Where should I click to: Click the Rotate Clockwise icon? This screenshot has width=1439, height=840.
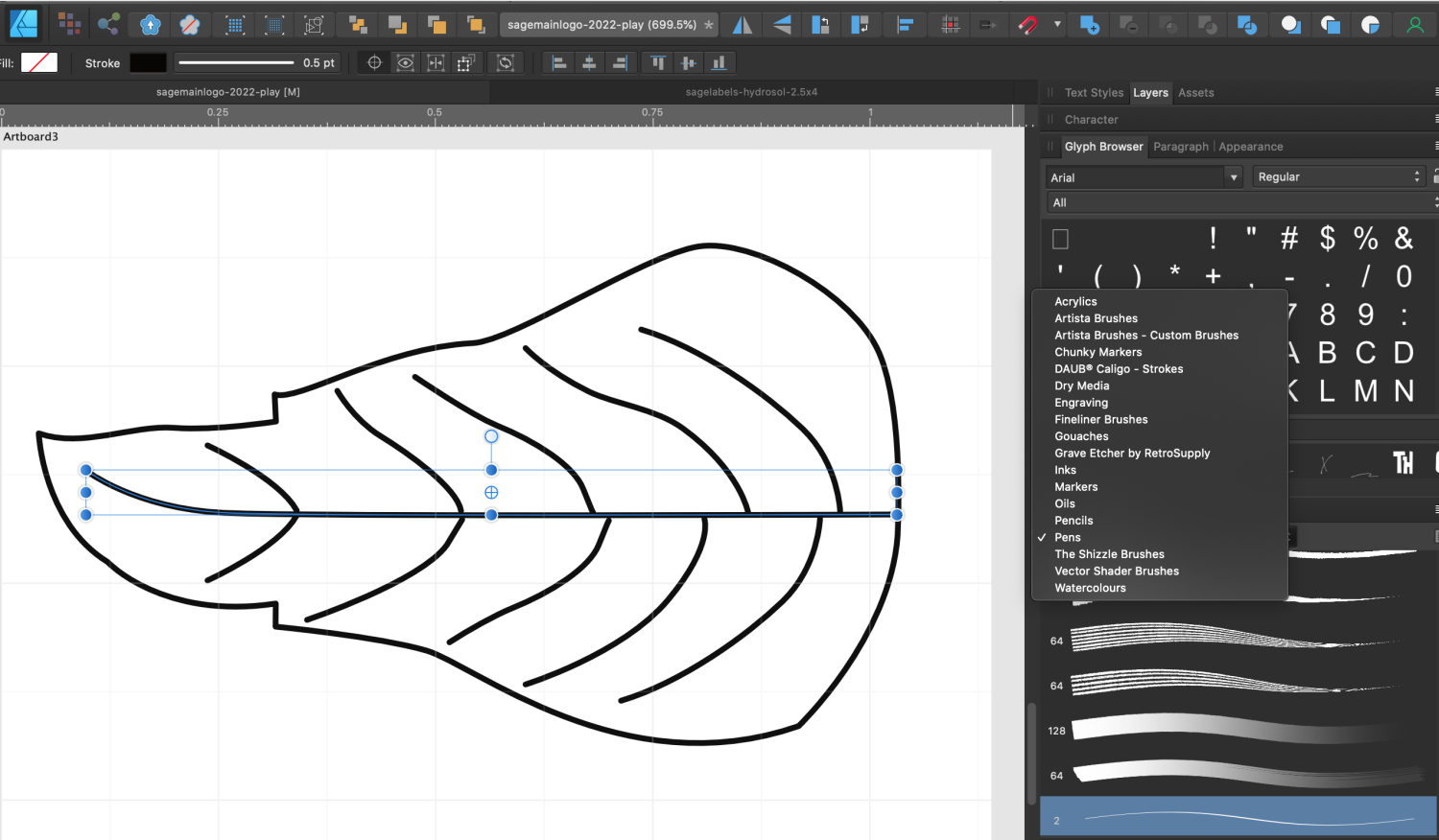[x=861, y=25]
